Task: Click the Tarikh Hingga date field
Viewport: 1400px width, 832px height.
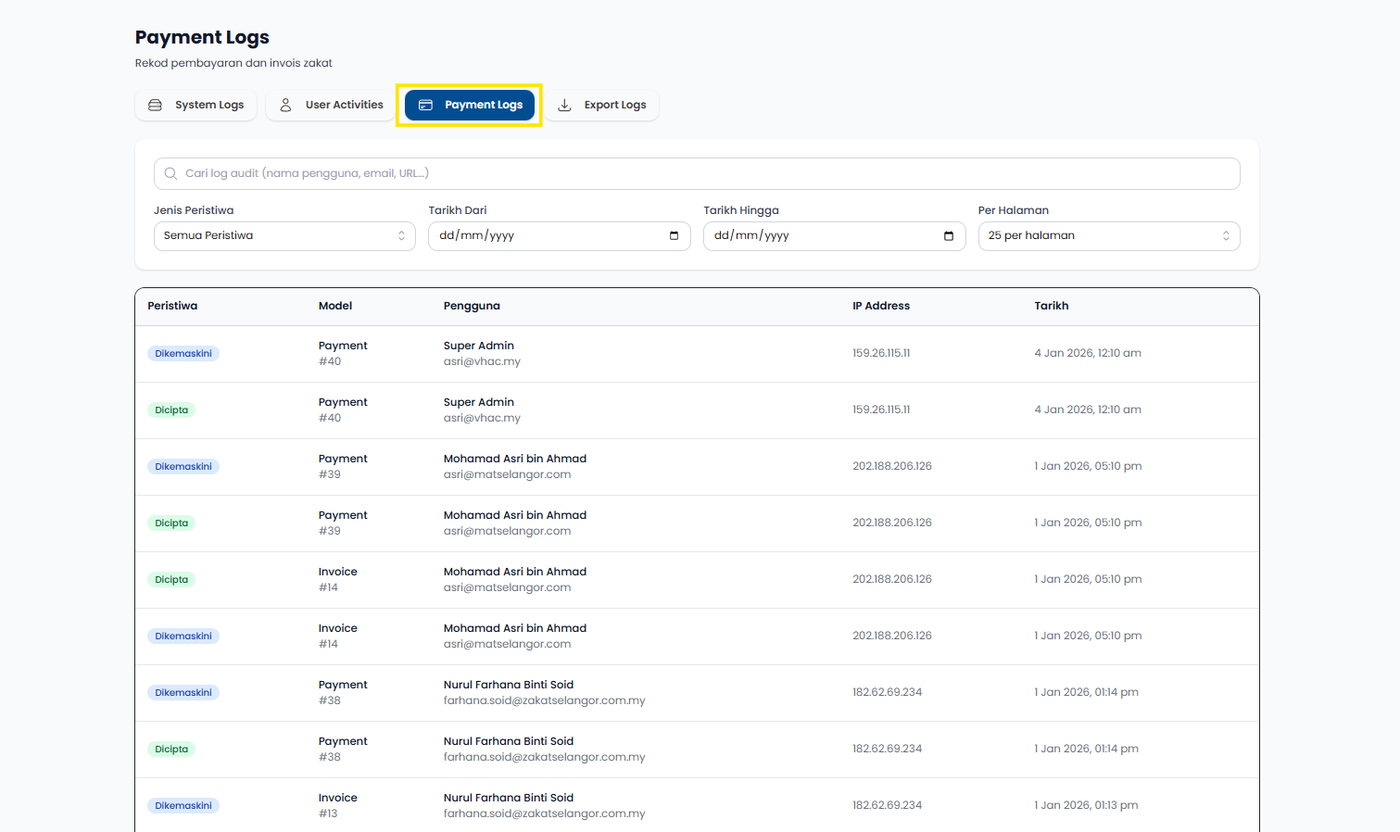Action: [x=815, y=236]
